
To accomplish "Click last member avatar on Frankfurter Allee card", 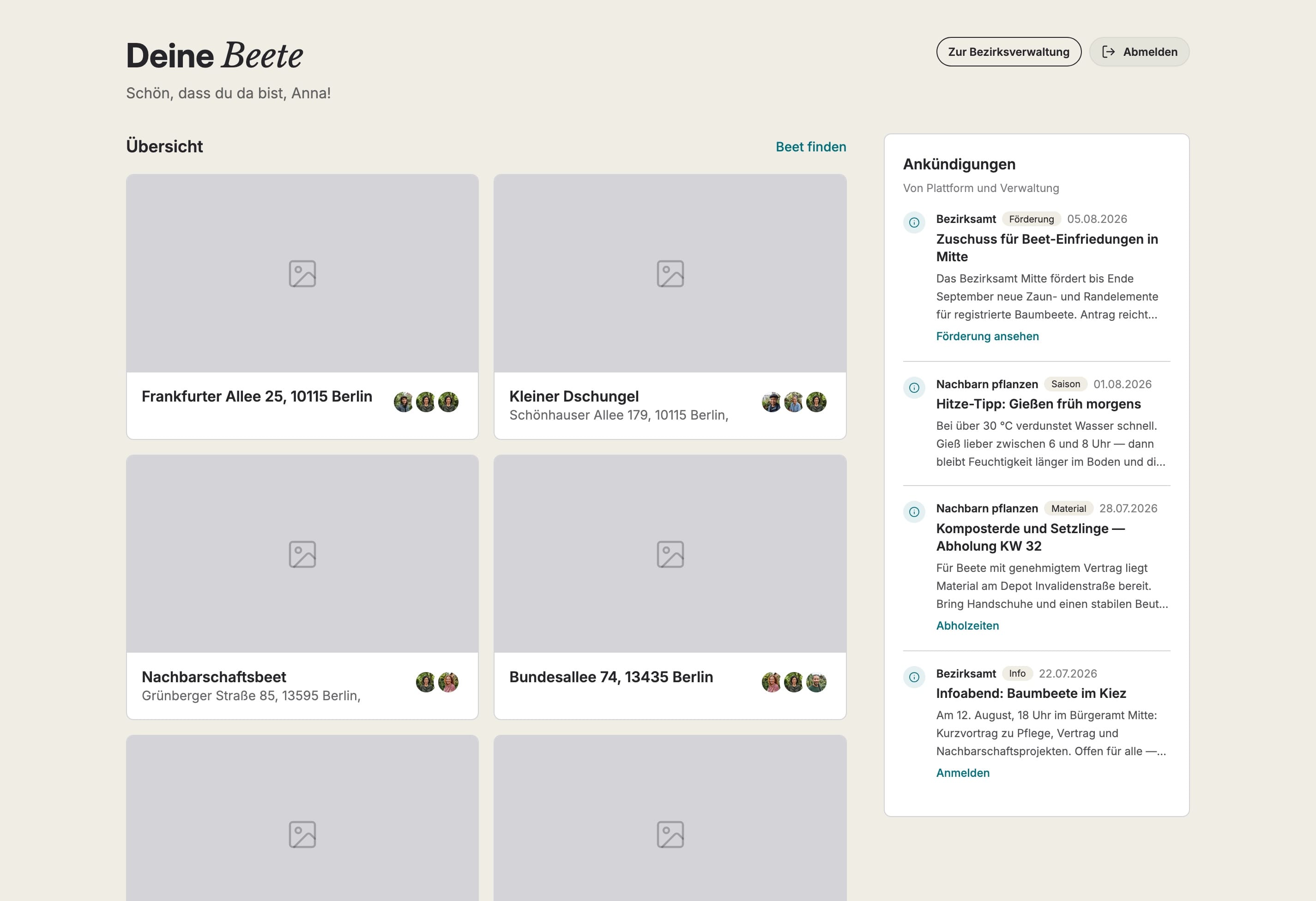I will click(x=448, y=402).
